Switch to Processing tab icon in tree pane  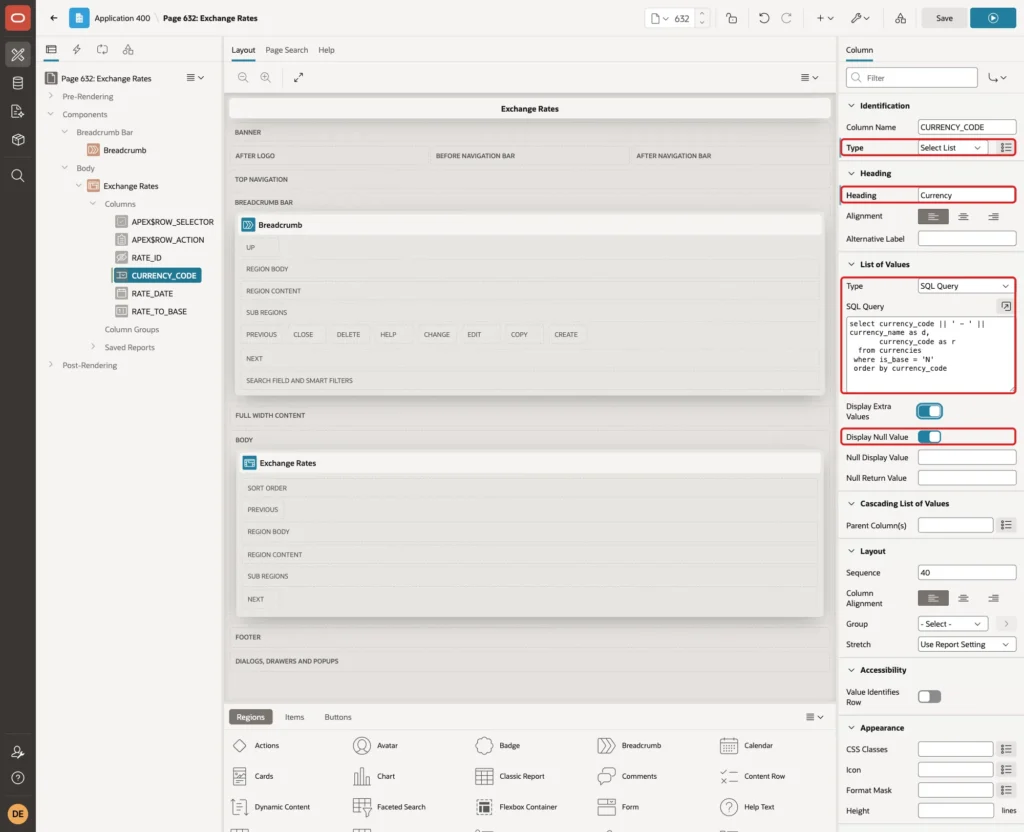[x=102, y=50]
